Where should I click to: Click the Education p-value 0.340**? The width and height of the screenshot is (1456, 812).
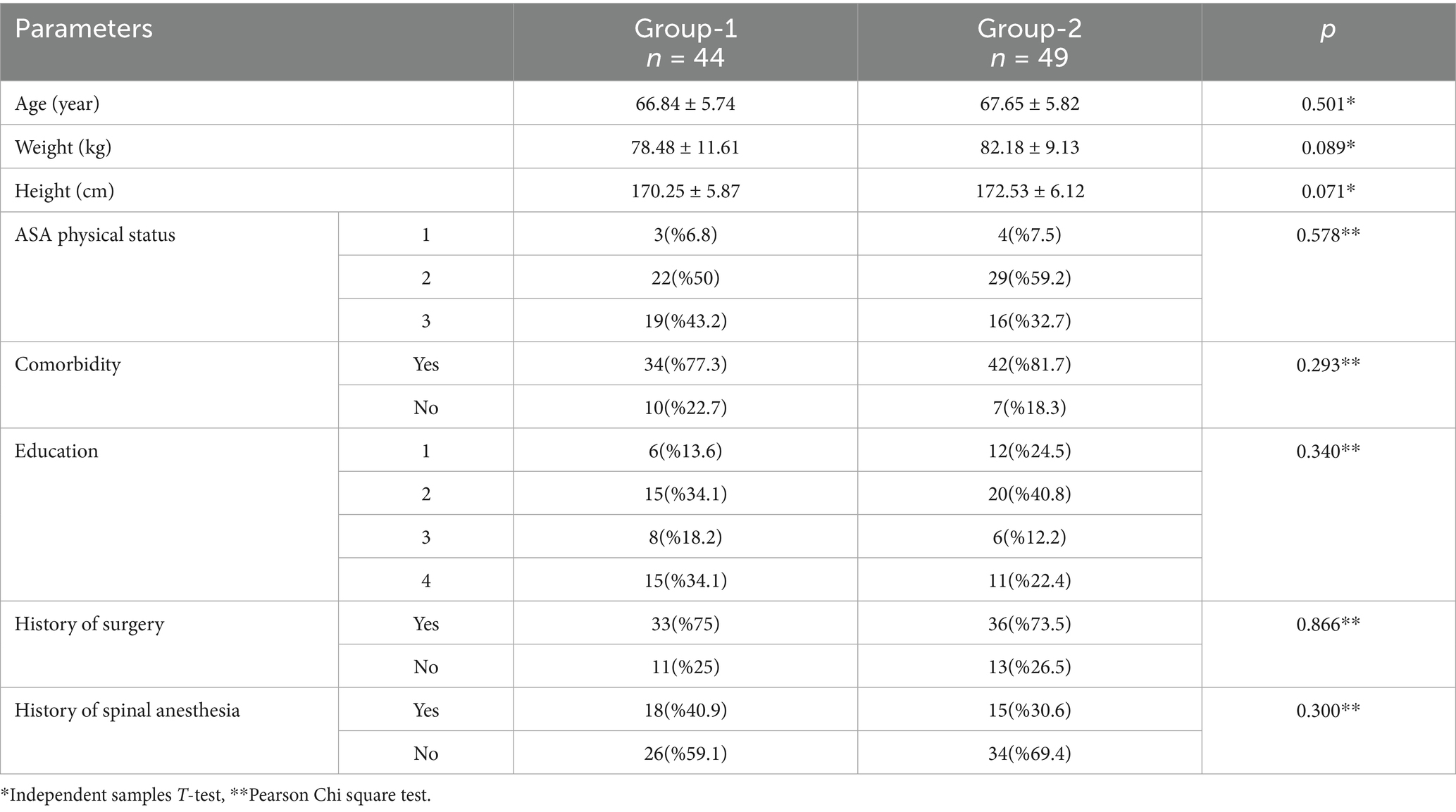tap(1328, 451)
